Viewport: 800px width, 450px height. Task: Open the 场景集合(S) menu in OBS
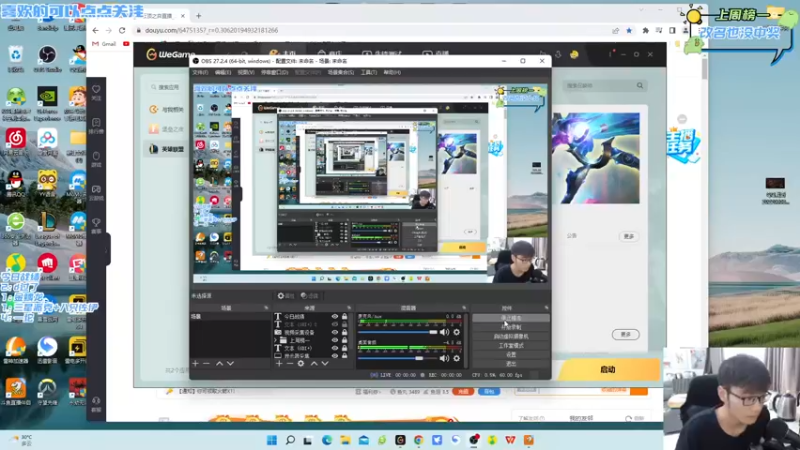pyautogui.click(x=340, y=72)
